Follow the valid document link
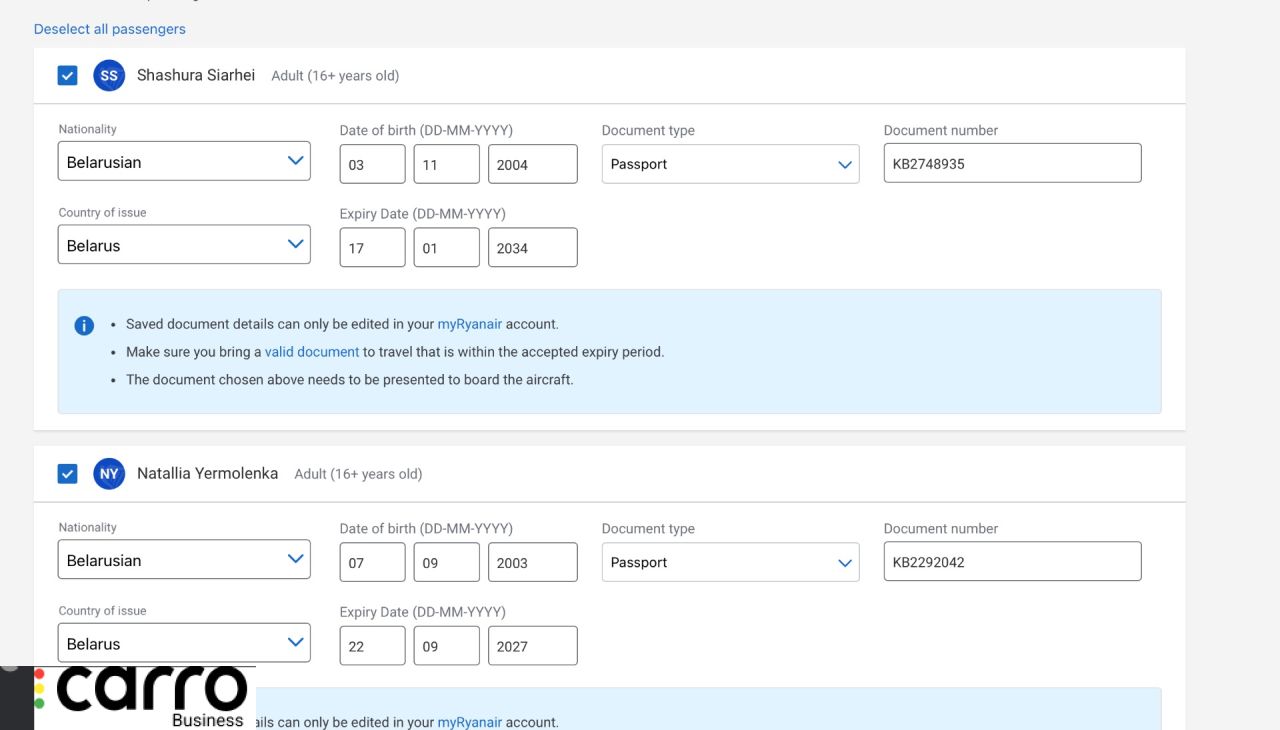This screenshot has height=730, width=1280. coord(312,352)
